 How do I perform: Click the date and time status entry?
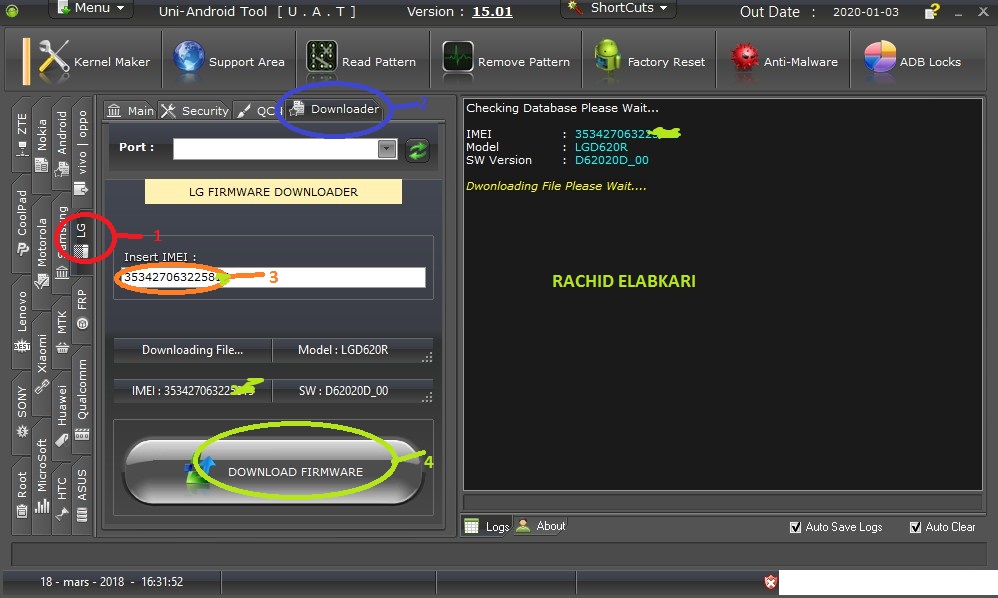coord(111,581)
